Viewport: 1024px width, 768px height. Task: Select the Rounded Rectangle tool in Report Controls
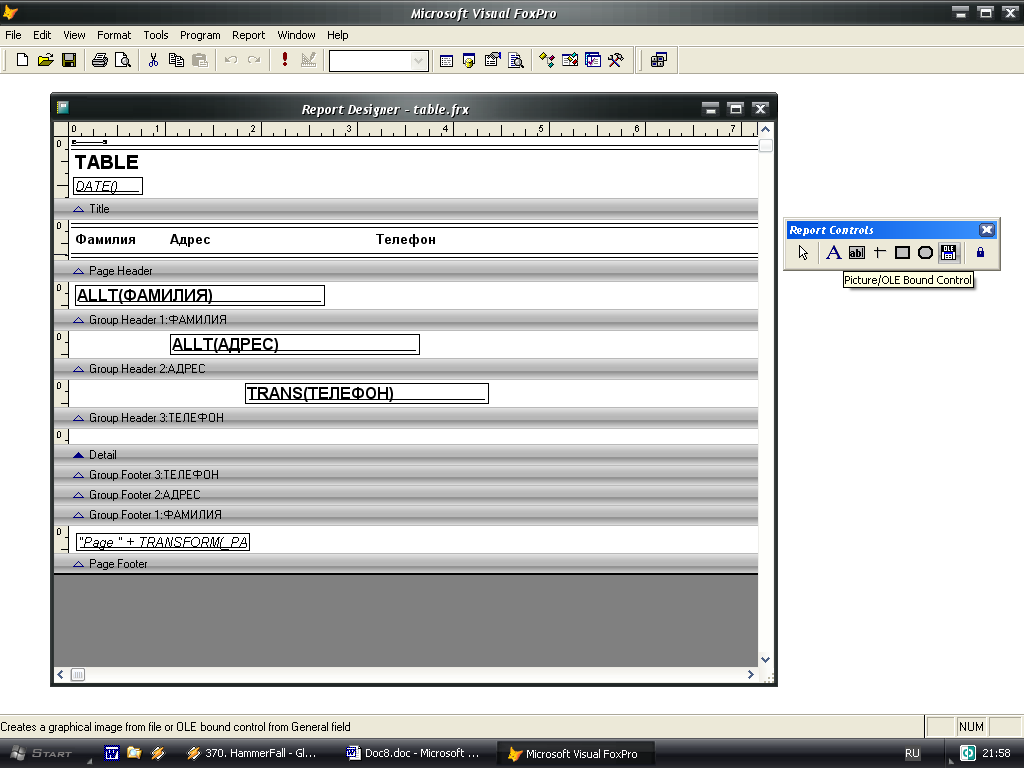pos(925,253)
